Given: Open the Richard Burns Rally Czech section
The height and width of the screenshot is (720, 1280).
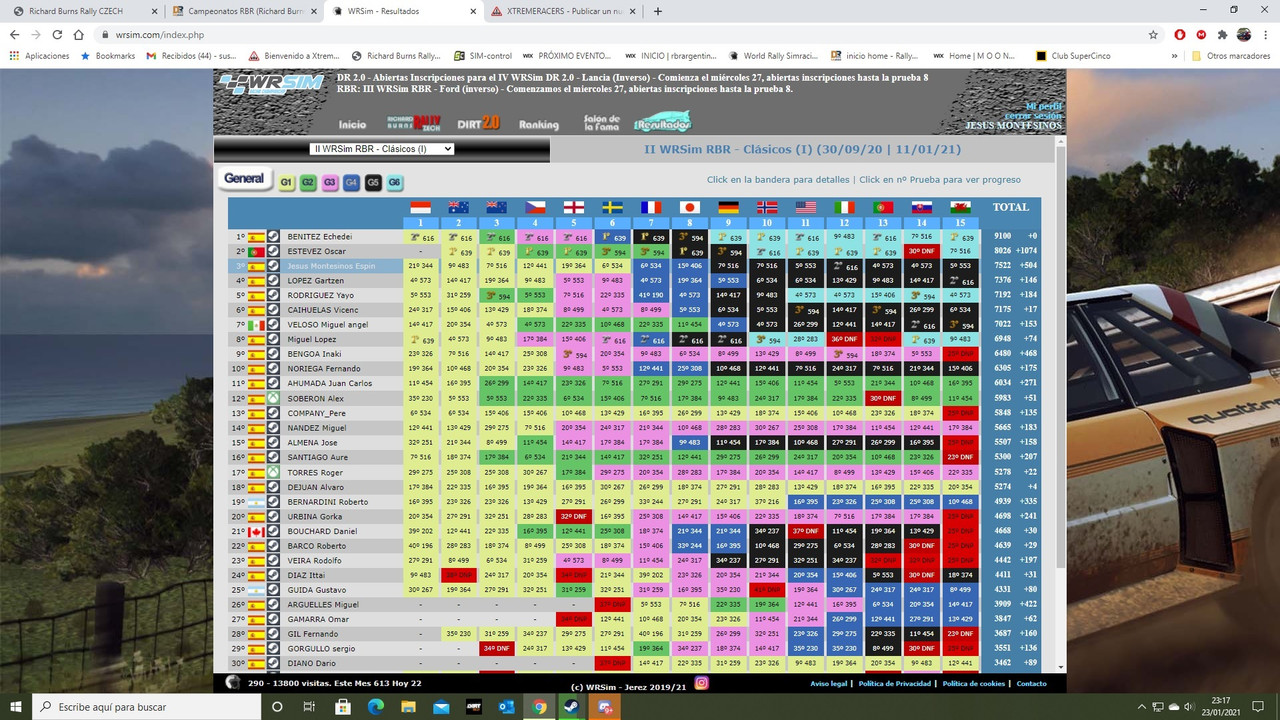Looking at the screenshot, I should pyautogui.click(x=414, y=123).
